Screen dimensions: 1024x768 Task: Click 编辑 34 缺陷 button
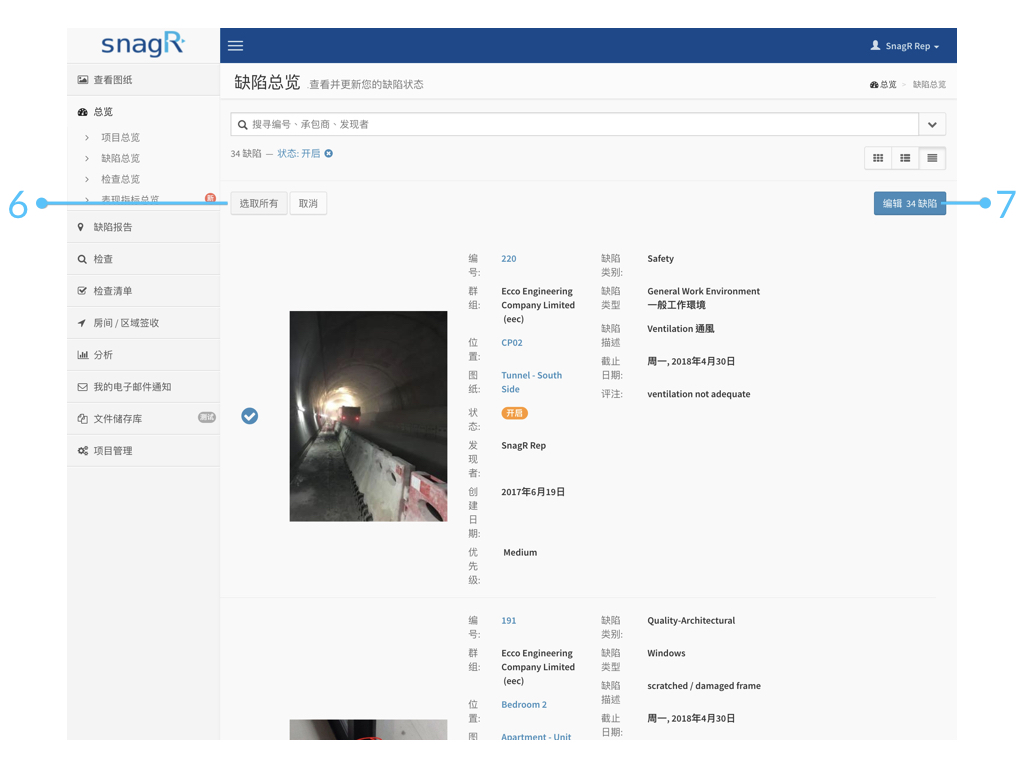pyautogui.click(x=910, y=203)
